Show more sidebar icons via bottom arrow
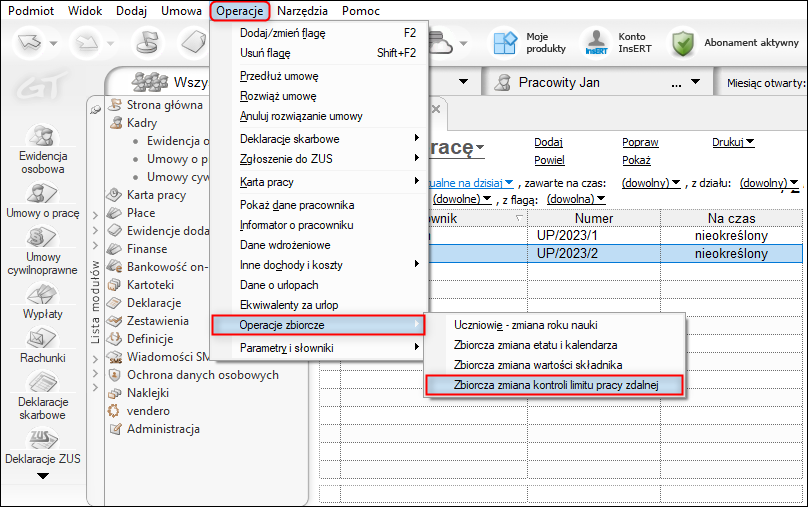Viewport: 808px width, 507px height. click(x=43, y=476)
